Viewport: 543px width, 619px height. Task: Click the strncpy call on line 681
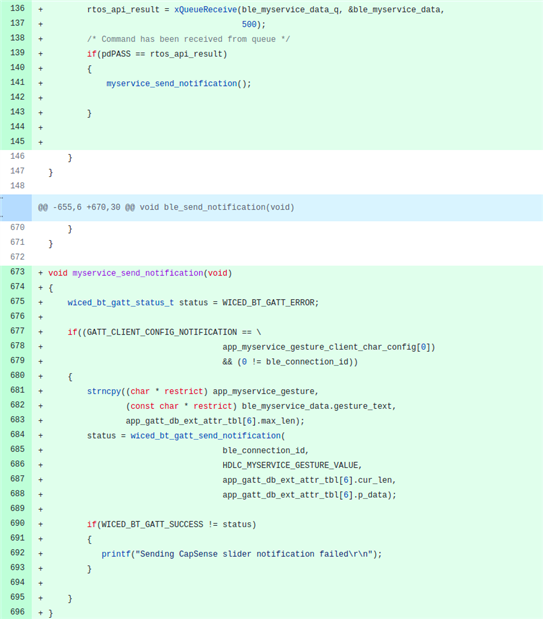[104, 391]
